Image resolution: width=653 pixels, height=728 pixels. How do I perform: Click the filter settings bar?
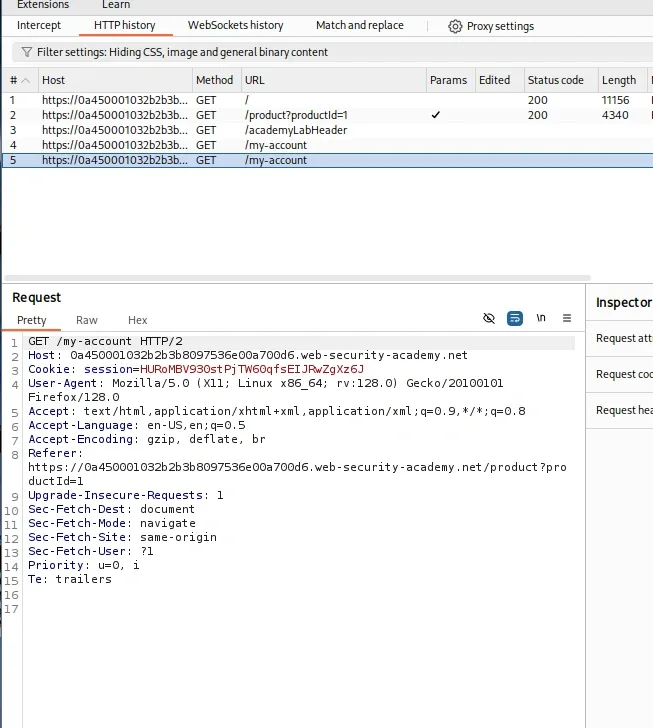coord(332,52)
